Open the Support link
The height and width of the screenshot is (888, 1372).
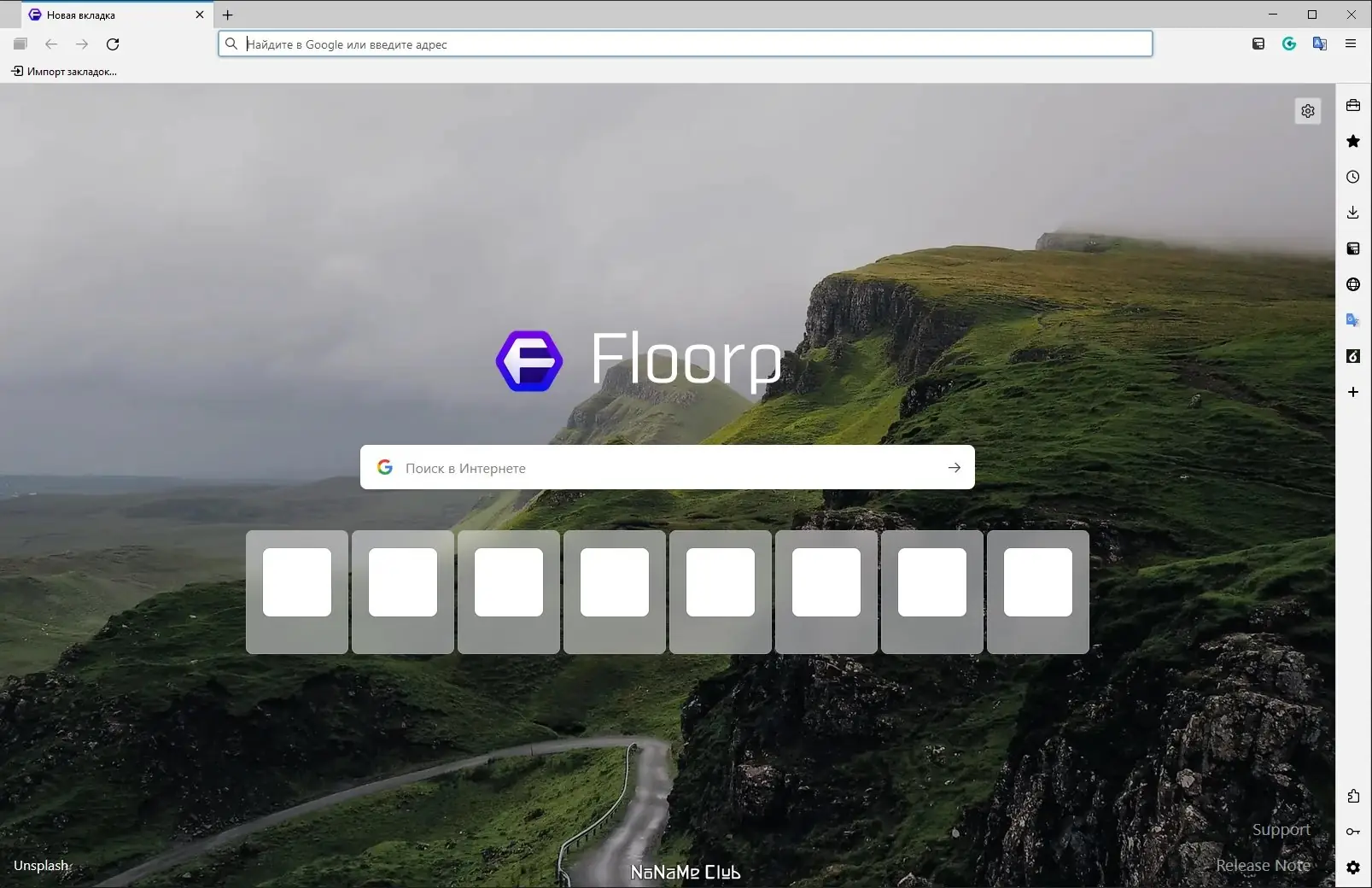click(1281, 830)
